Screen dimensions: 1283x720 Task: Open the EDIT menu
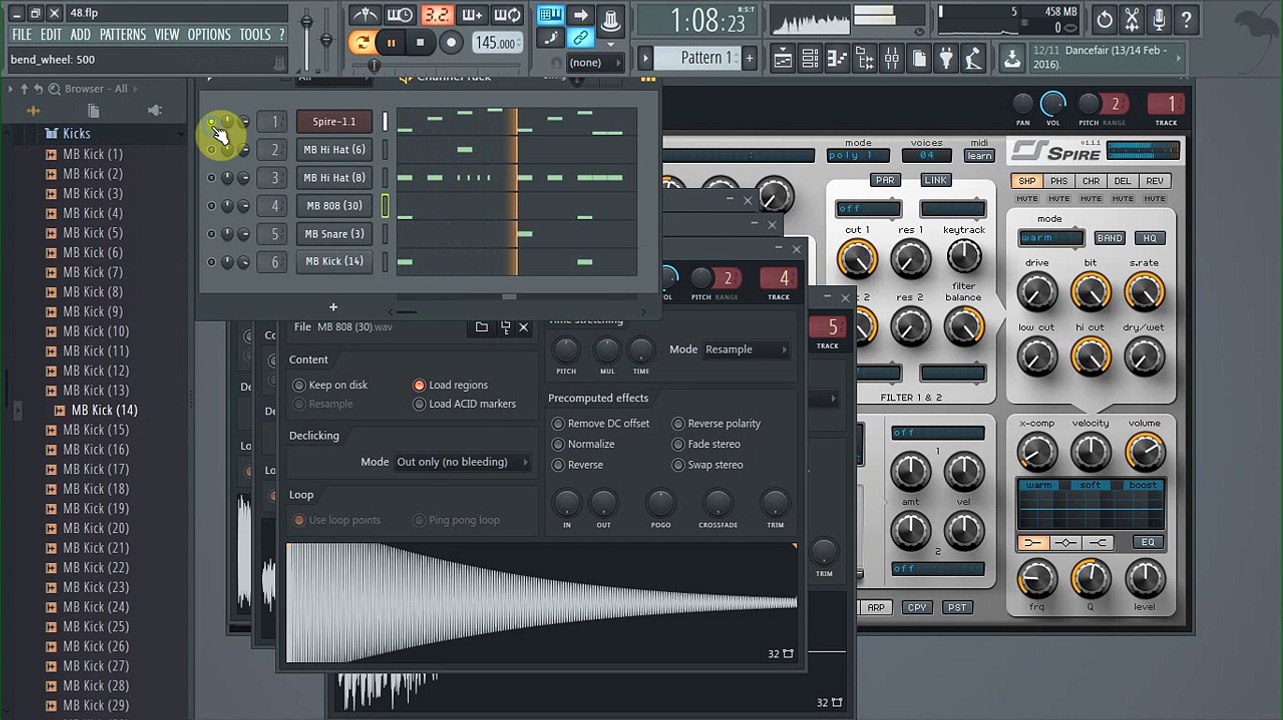coord(51,34)
